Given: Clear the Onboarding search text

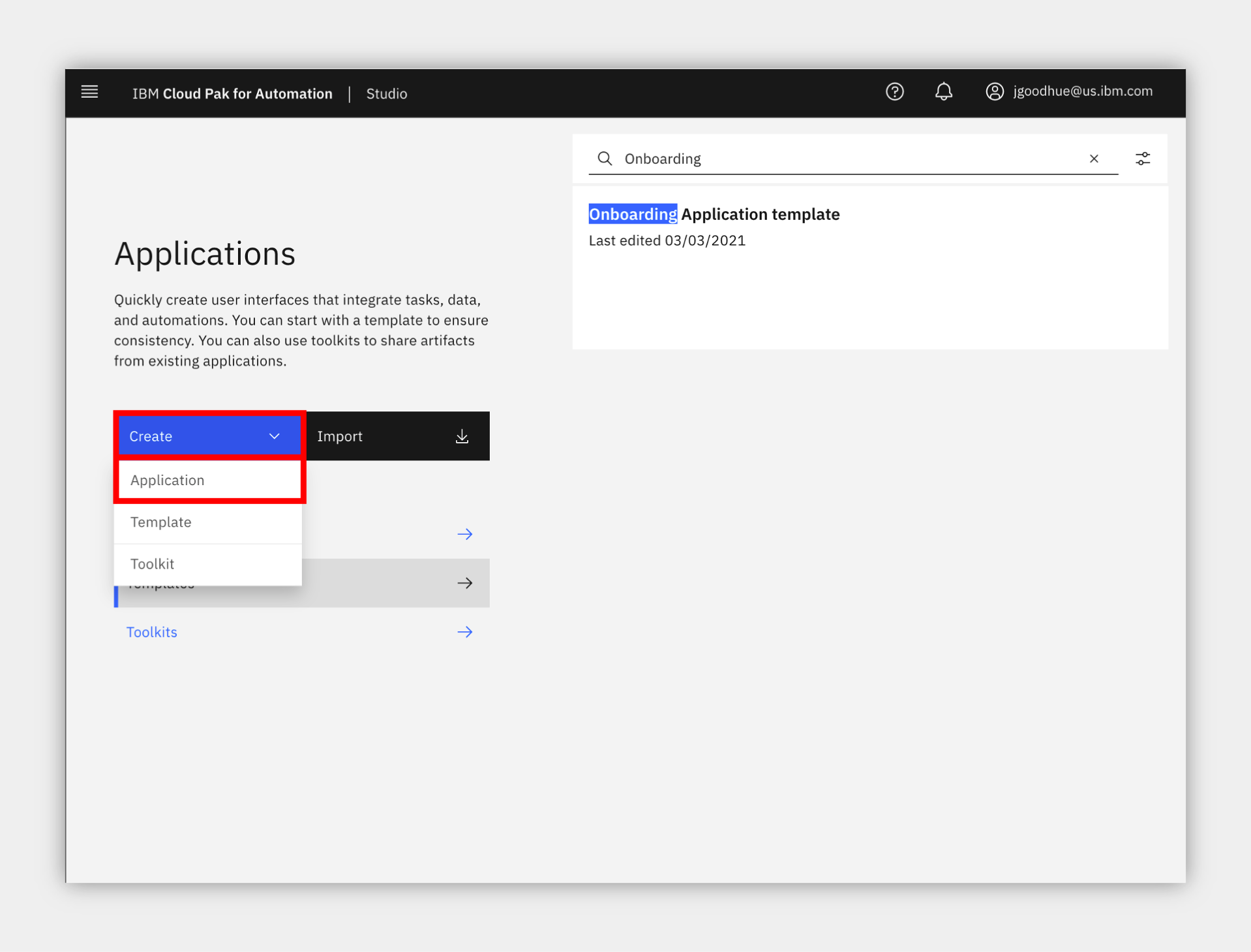Looking at the screenshot, I should pos(1094,158).
